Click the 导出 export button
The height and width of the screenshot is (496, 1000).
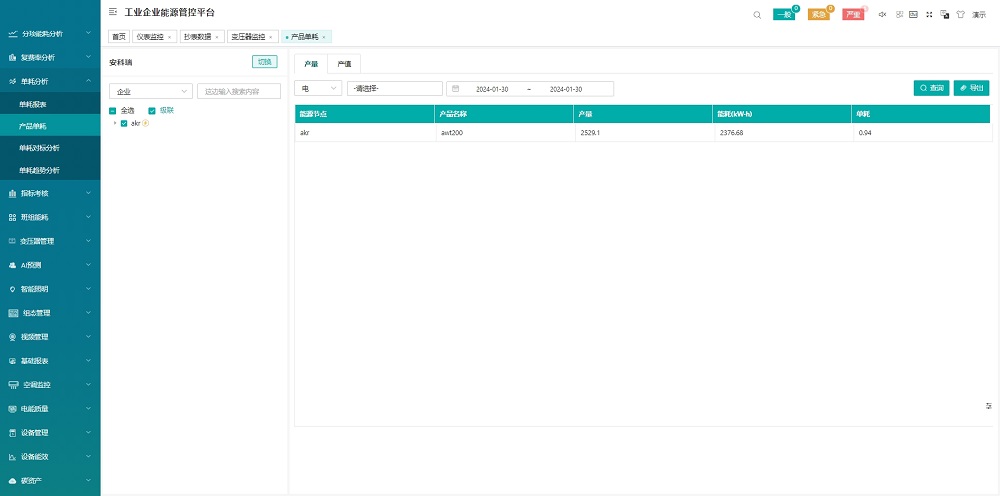click(971, 88)
